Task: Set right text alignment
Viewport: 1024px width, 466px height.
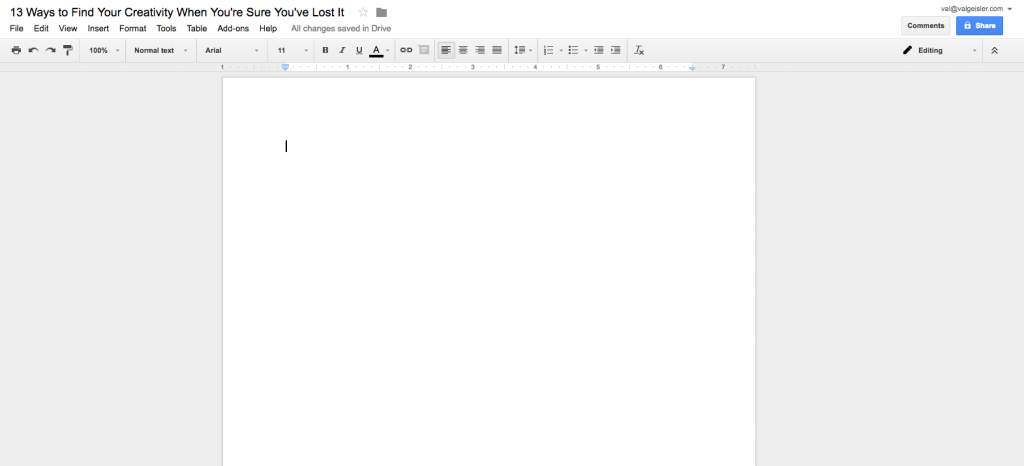Action: (x=480, y=50)
